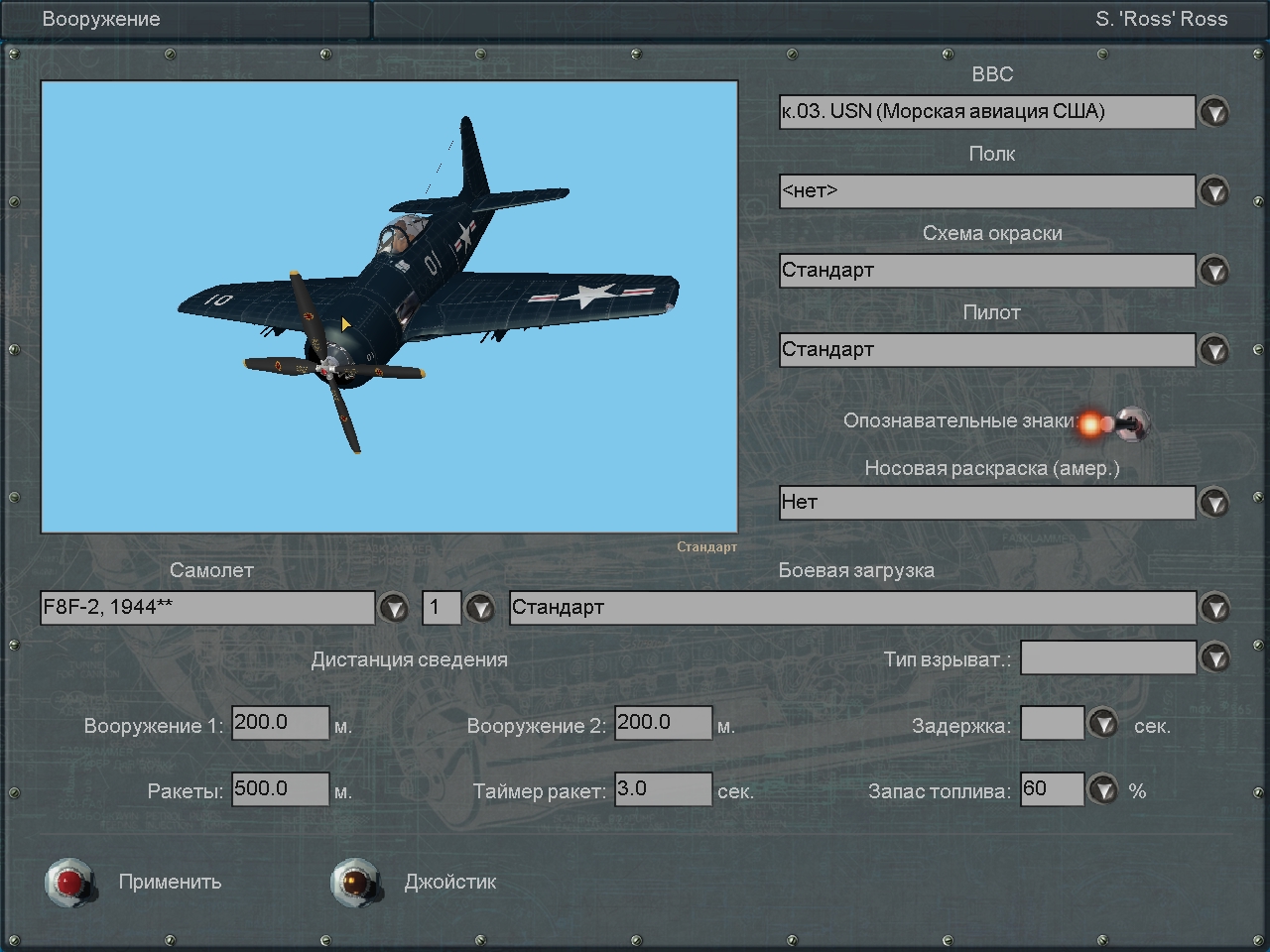Open the Задержка delay dropdown arrow
This screenshot has width=1270, height=952.
(x=1102, y=724)
